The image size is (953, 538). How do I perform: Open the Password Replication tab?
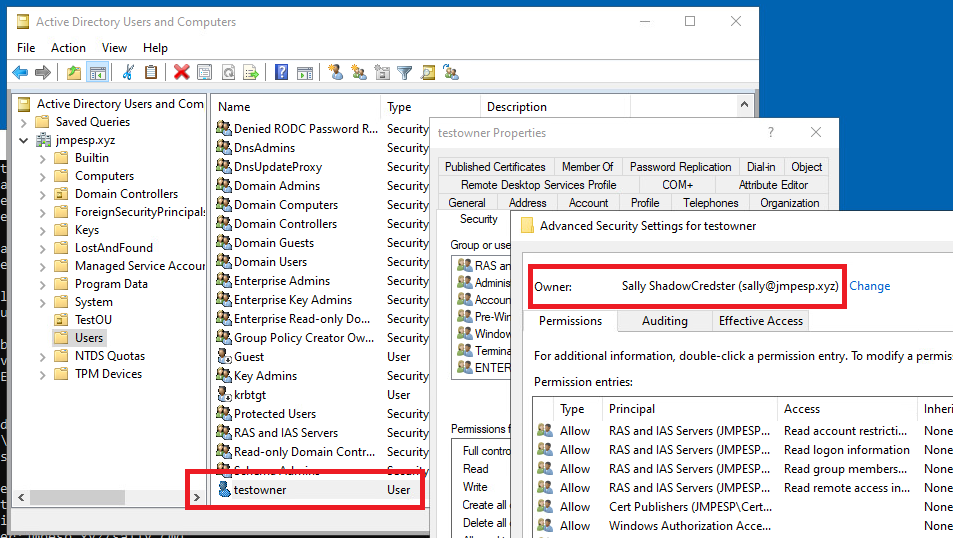pos(680,167)
